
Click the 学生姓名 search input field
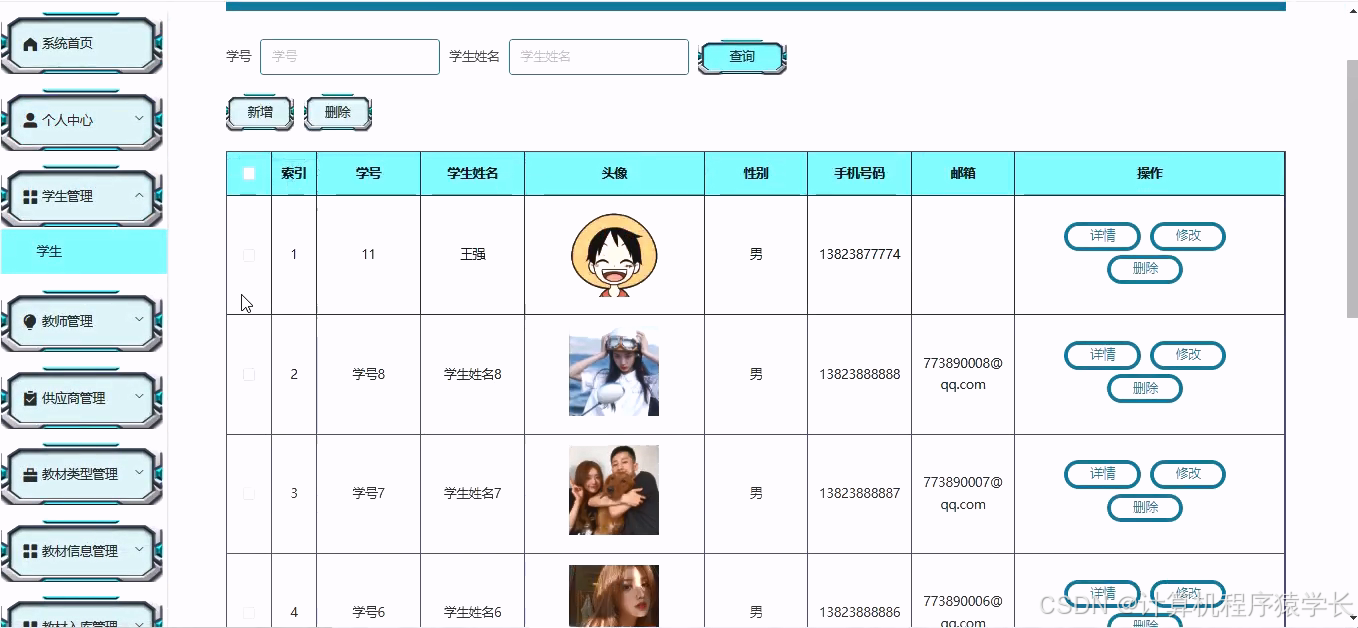(x=599, y=57)
